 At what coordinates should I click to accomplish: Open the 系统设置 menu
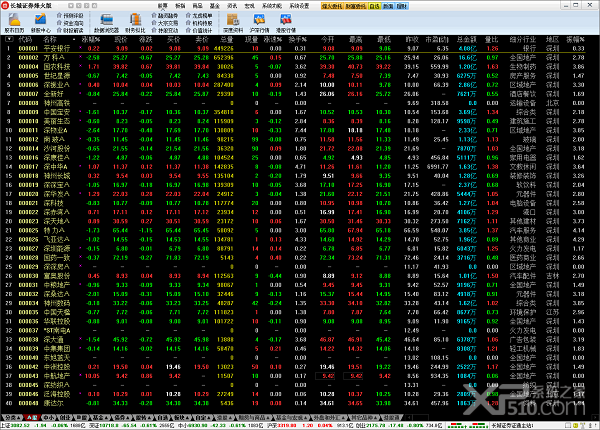[299, 6]
